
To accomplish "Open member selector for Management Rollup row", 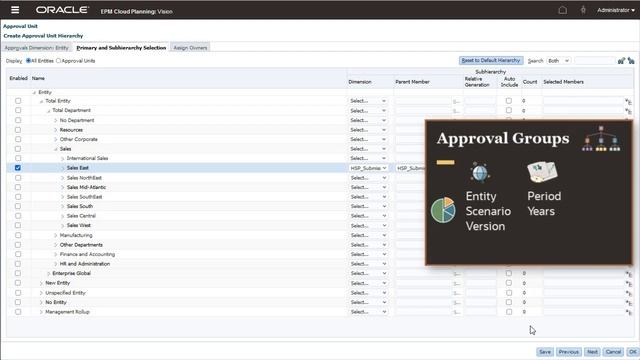I will [x=628, y=312].
